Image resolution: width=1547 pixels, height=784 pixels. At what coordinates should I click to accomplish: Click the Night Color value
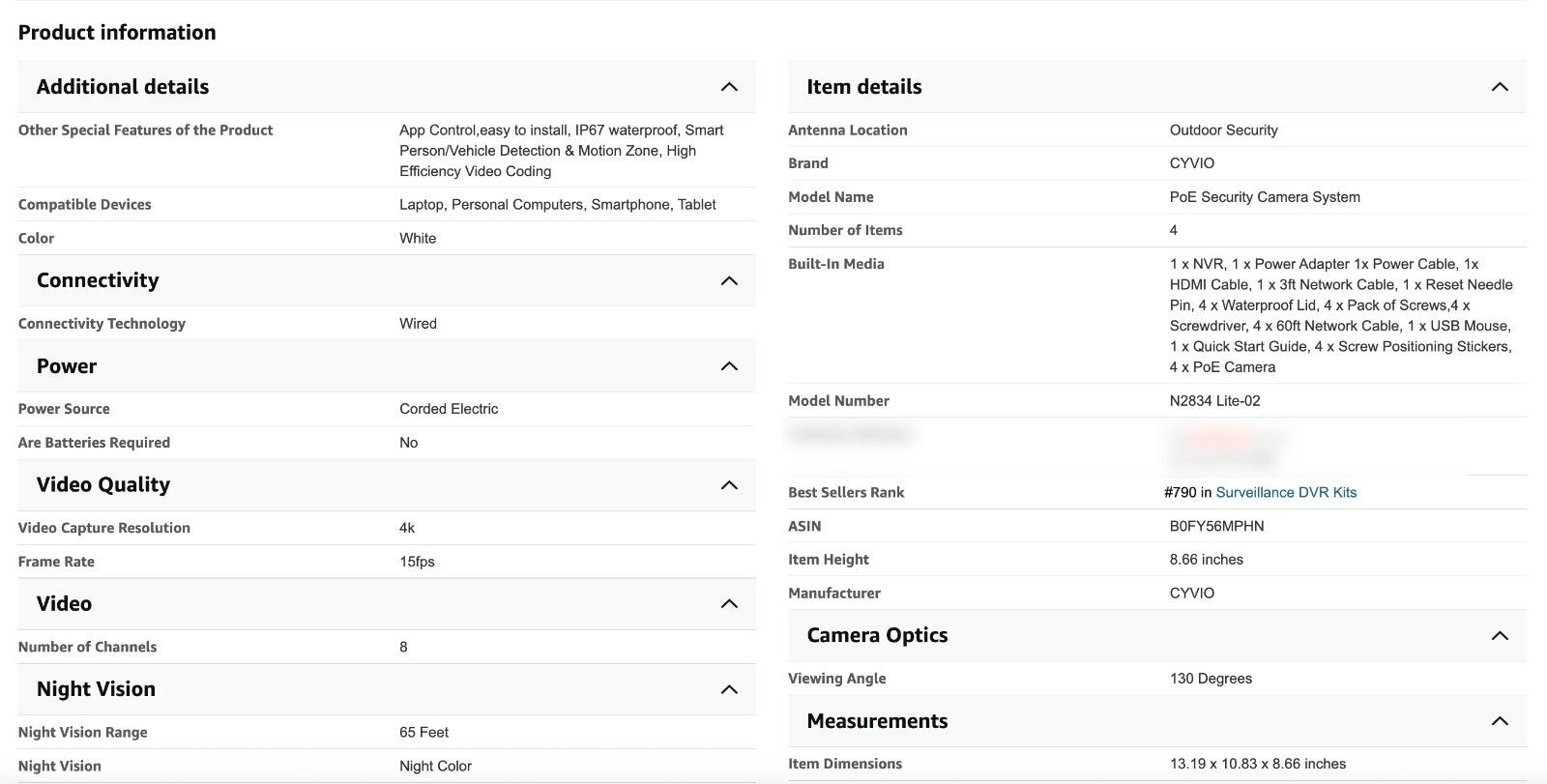(x=435, y=767)
